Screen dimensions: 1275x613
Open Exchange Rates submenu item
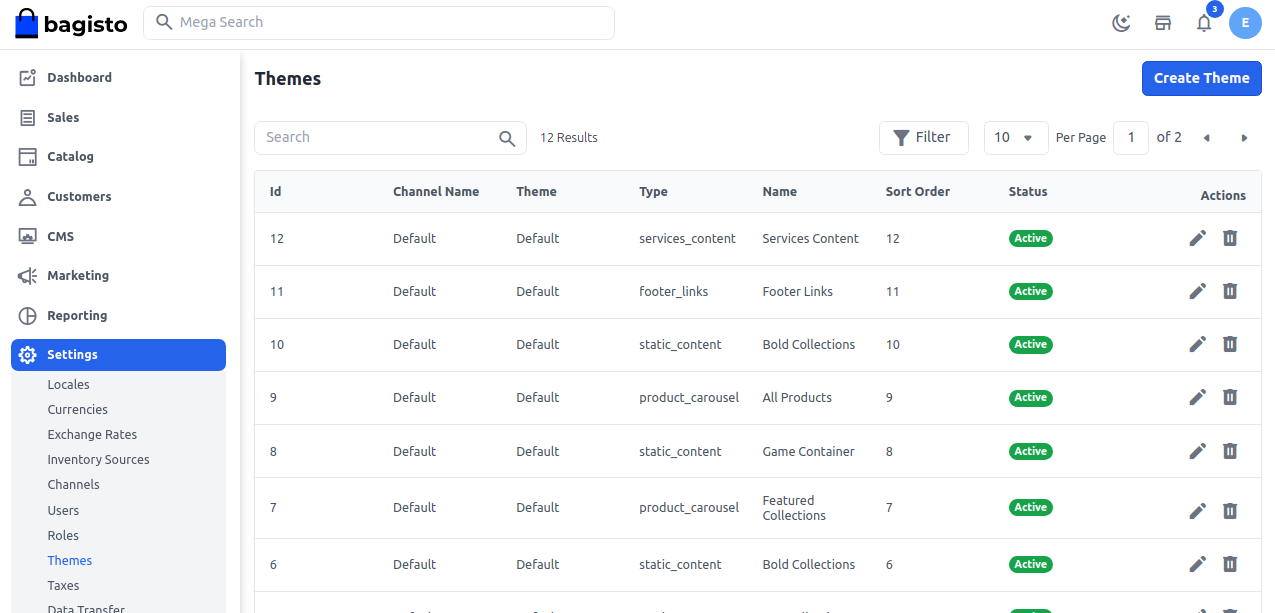click(92, 434)
